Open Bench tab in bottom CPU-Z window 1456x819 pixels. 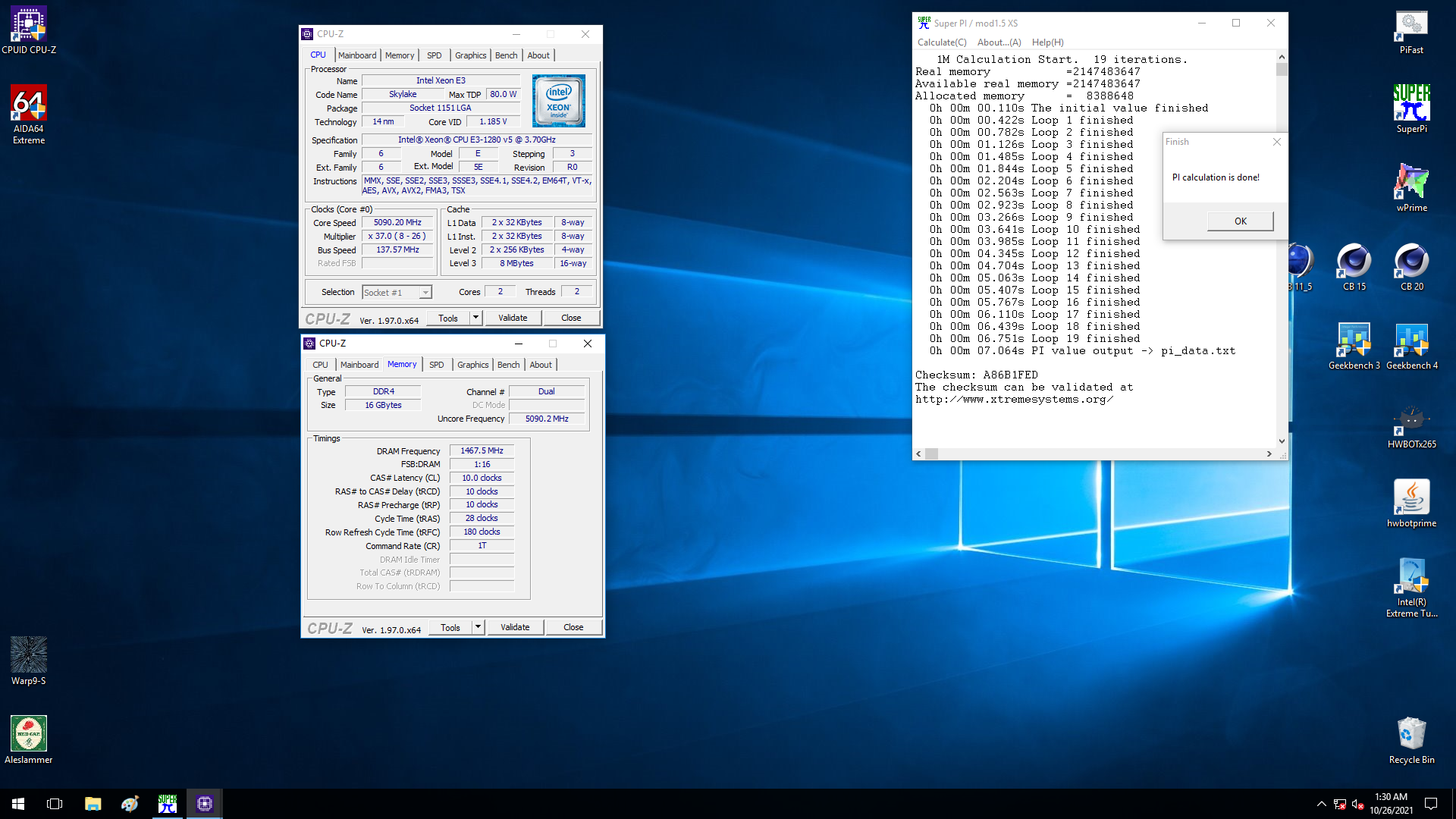pyautogui.click(x=508, y=365)
